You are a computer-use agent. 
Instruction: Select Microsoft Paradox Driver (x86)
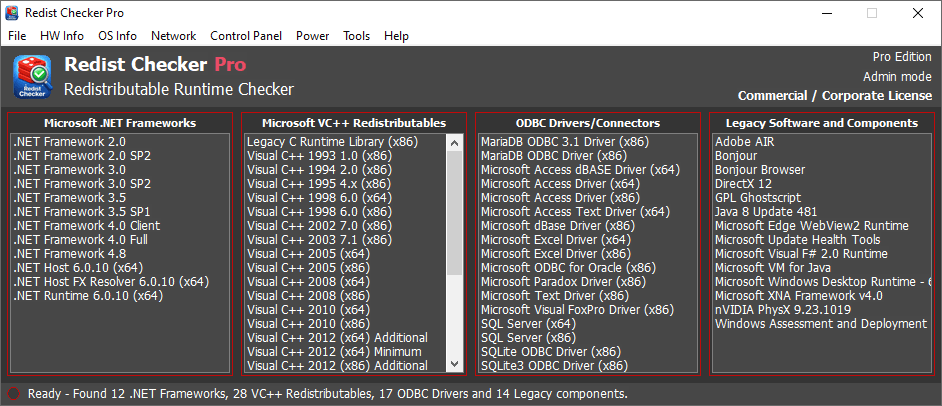[564, 281]
